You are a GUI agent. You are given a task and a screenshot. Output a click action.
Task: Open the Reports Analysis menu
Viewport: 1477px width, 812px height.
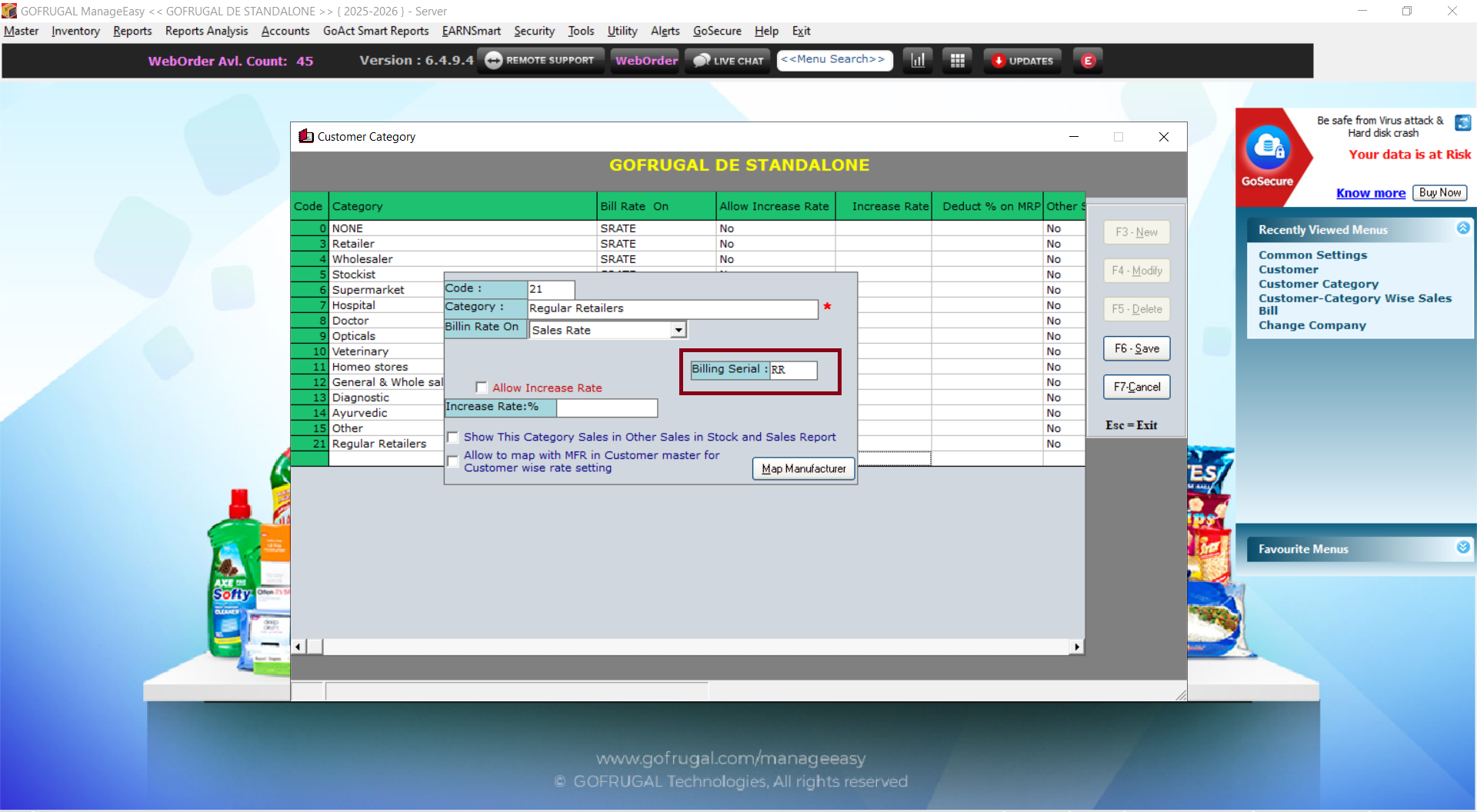coord(206,31)
